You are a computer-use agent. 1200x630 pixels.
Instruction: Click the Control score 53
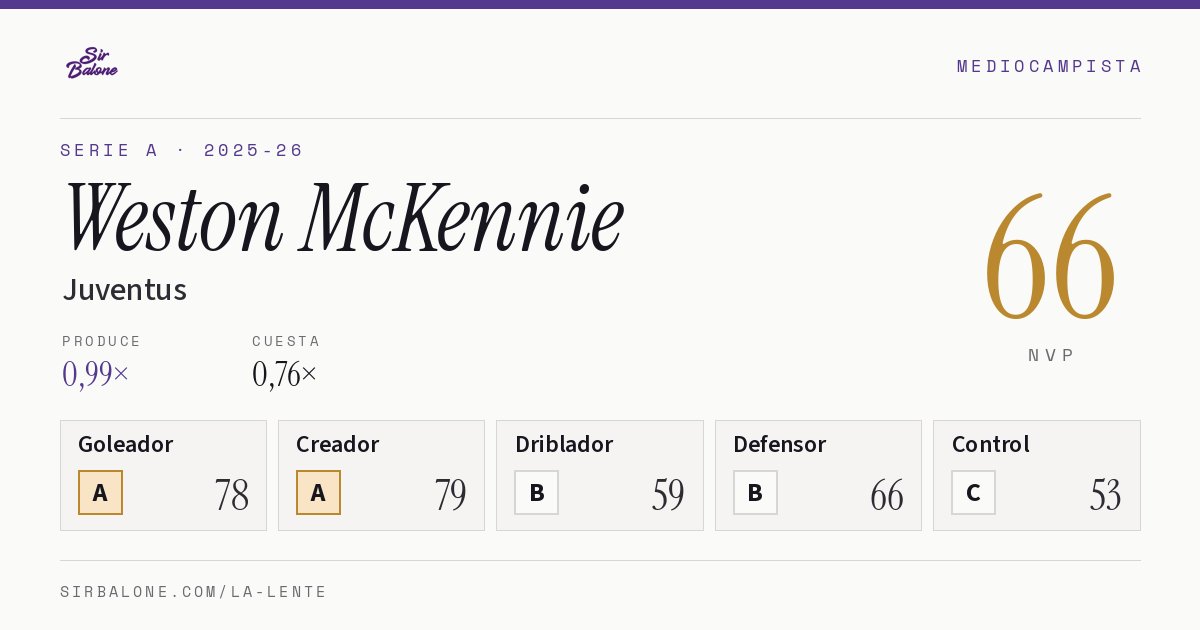click(1106, 495)
